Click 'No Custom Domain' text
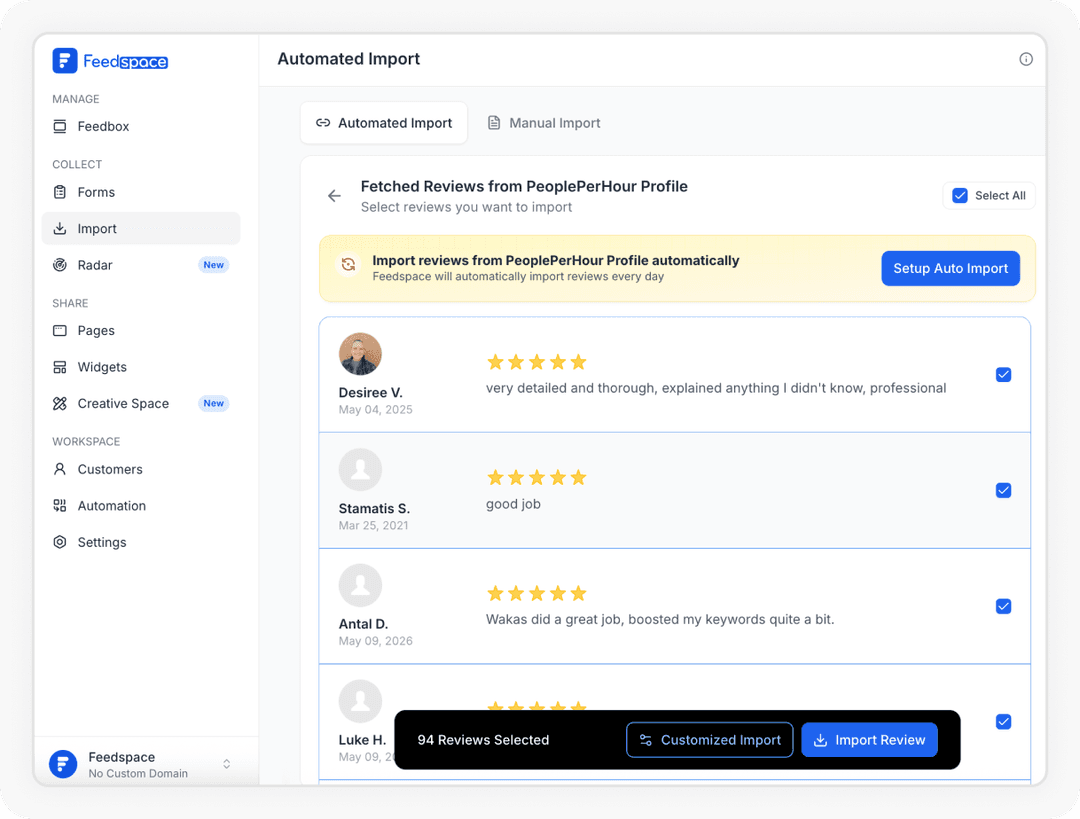The image size is (1080, 819). click(x=138, y=774)
